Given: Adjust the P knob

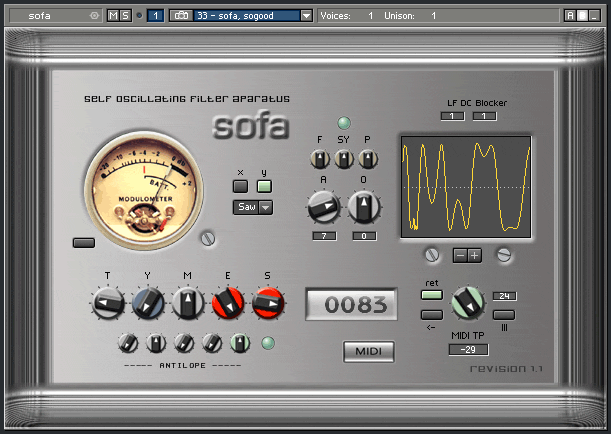Looking at the screenshot, I should 368,159.
